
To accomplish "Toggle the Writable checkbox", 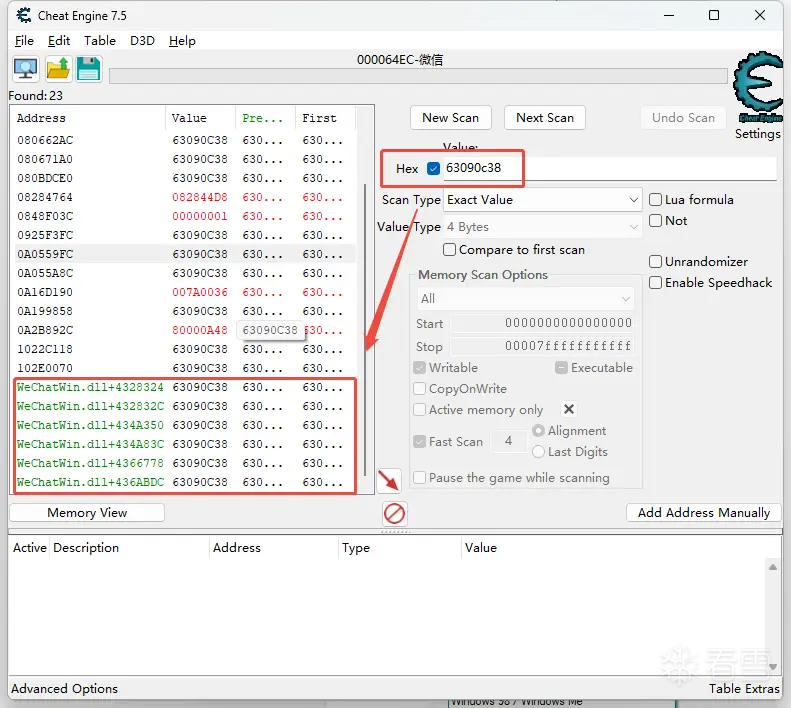I will (x=419, y=367).
